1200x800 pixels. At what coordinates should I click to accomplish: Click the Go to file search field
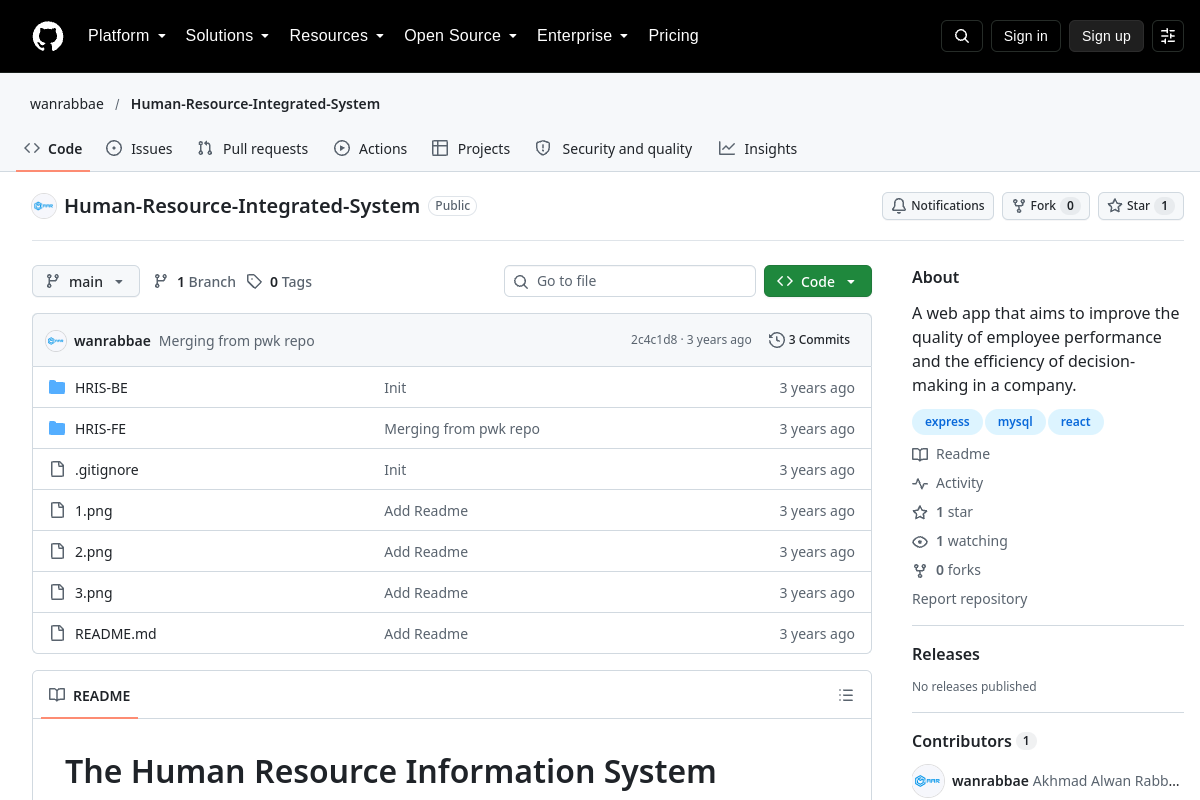click(630, 281)
